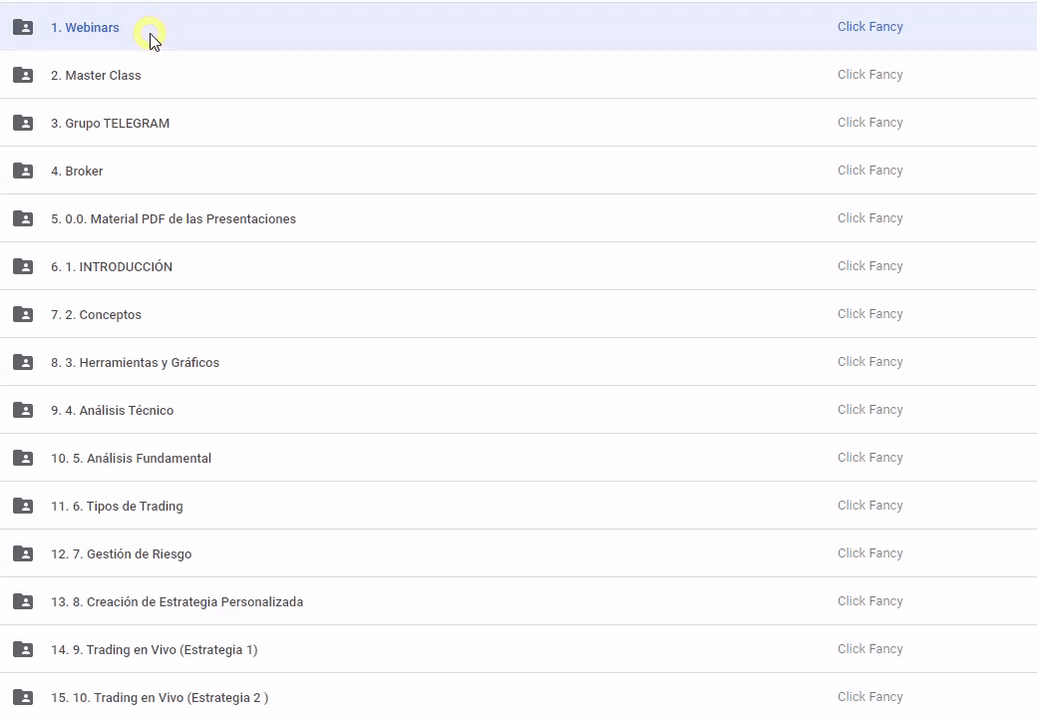Viewport: 1037px width, 720px height.
Task: Click the folder icon for Gestión de Riesgo
Action: pos(23,554)
